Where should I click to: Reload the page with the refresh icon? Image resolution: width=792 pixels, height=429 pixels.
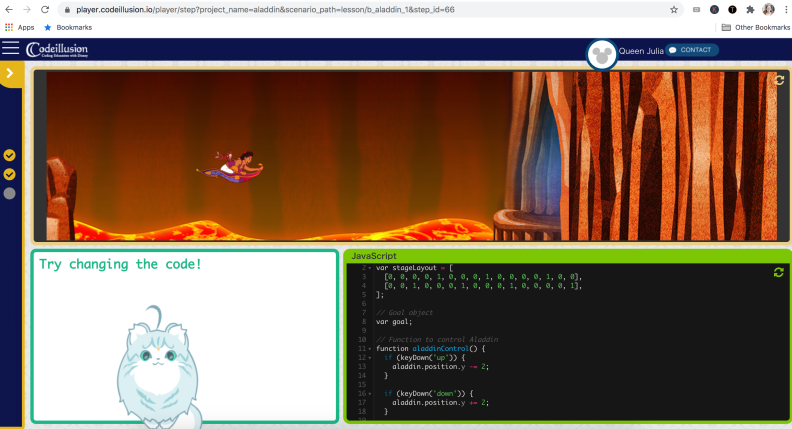pyautogui.click(x=45, y=10)
